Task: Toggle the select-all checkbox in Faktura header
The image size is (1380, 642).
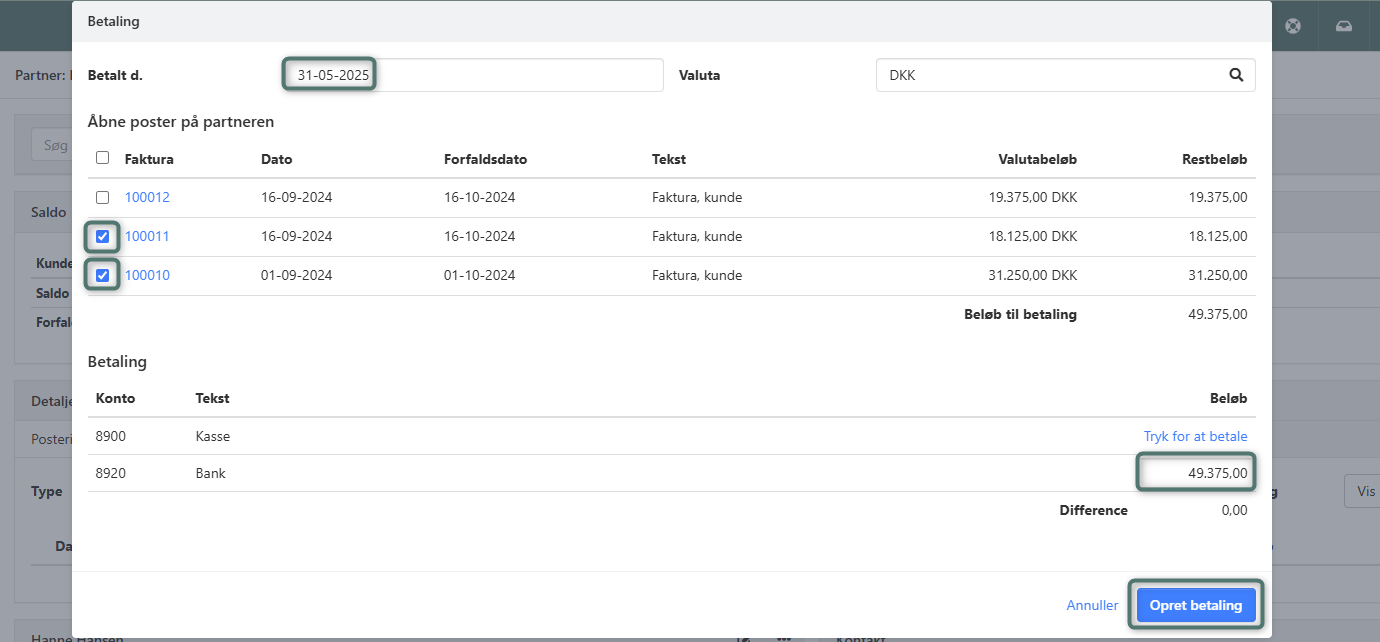Action: [x=102, y=158]
